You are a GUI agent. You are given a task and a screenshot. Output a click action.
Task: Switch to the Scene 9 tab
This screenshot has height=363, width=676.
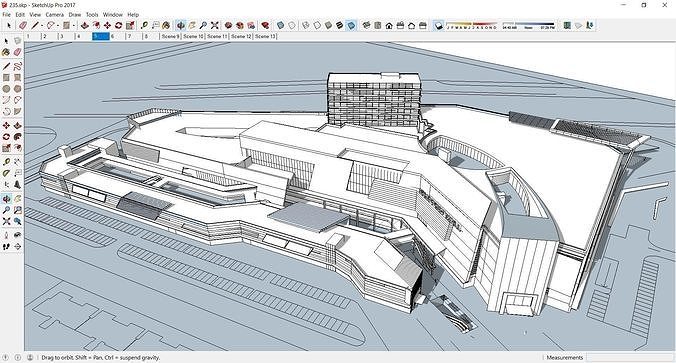click(170, 36)
